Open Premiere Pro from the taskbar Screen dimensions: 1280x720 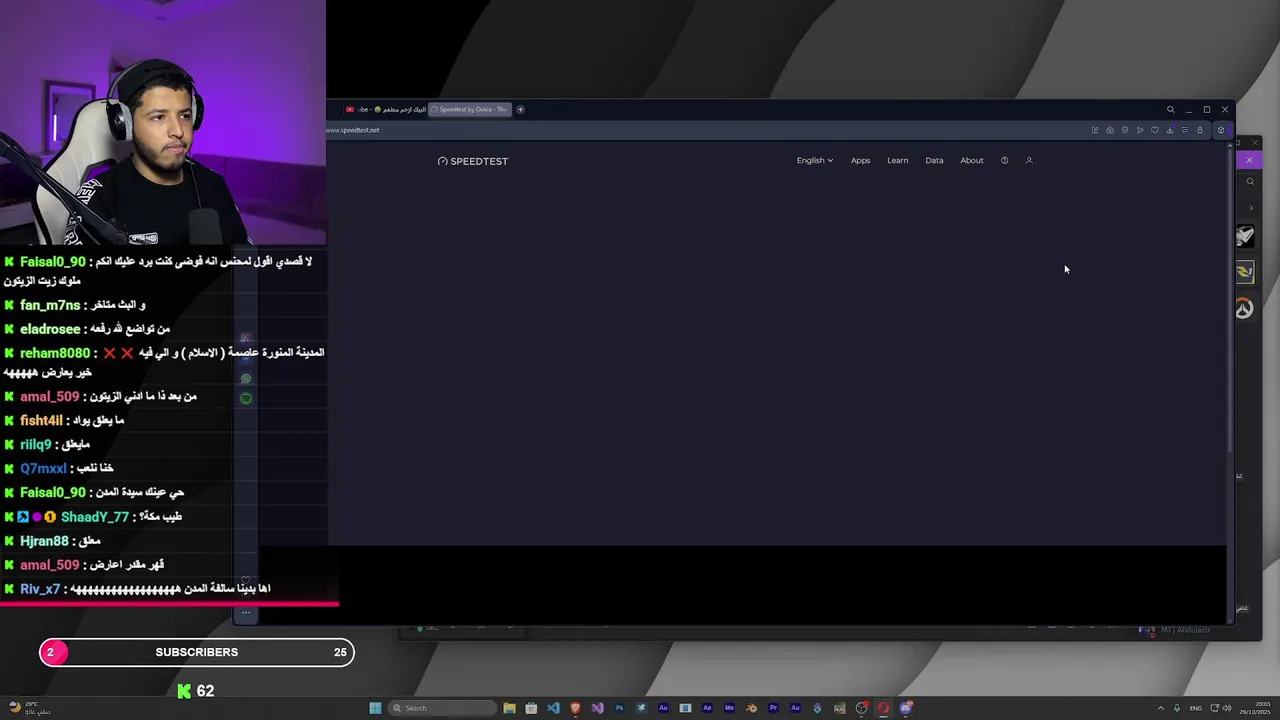[773, 708]
